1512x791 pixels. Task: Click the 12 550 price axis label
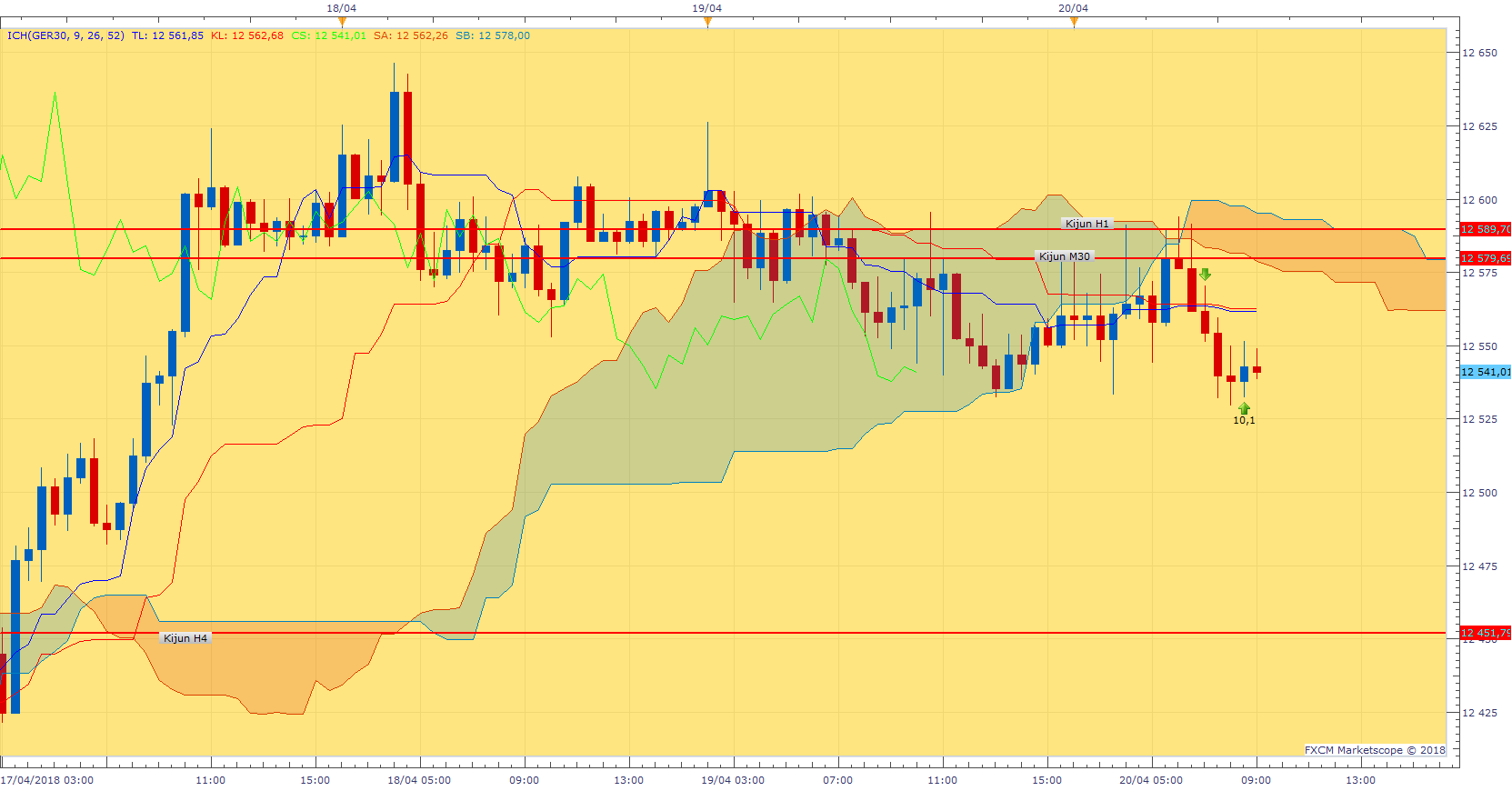tap(1479, 346)
